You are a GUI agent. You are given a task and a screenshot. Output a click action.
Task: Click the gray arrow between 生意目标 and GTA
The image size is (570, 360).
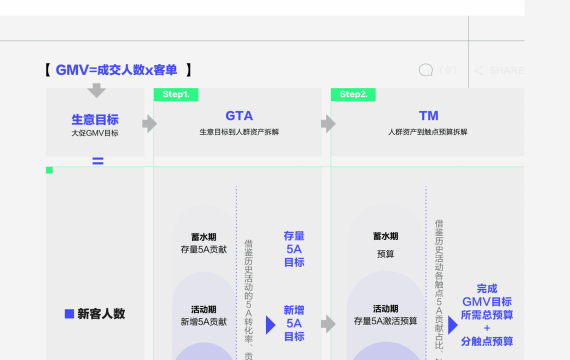point(149,124)
